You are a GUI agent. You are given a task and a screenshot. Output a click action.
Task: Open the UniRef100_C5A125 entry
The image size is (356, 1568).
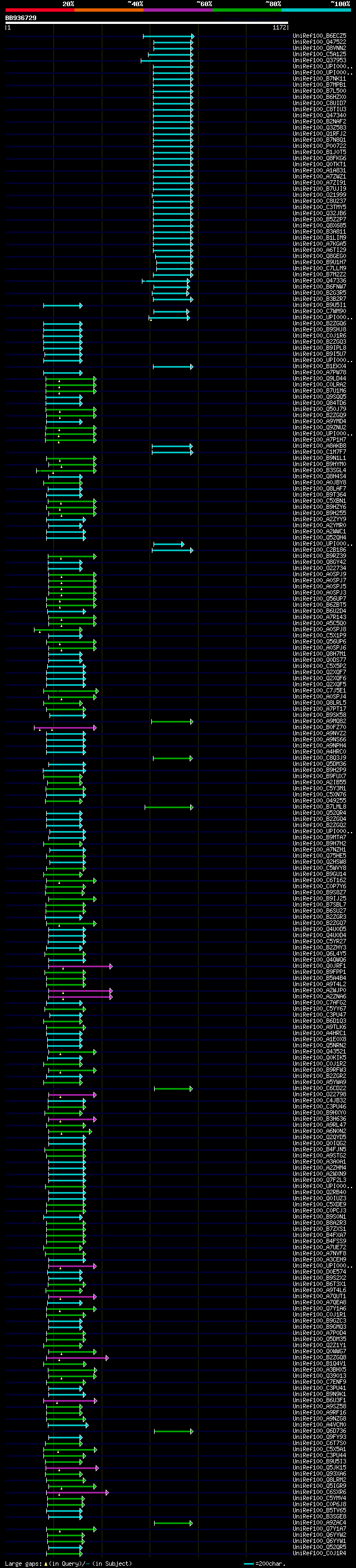319,54
